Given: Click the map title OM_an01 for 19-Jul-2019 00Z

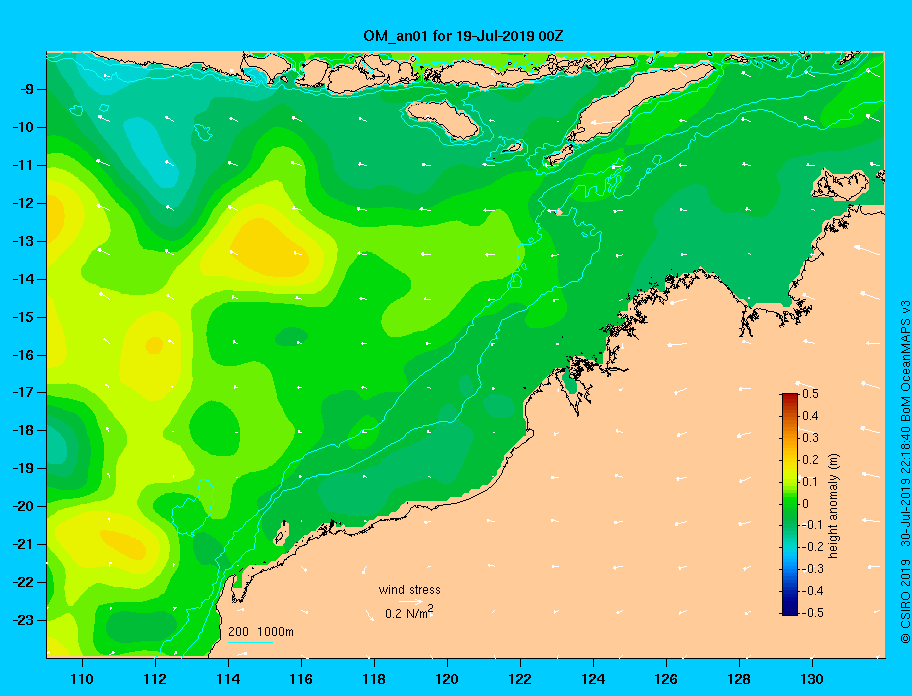Looking at the screenshot, I should click(x=463, y=36).
